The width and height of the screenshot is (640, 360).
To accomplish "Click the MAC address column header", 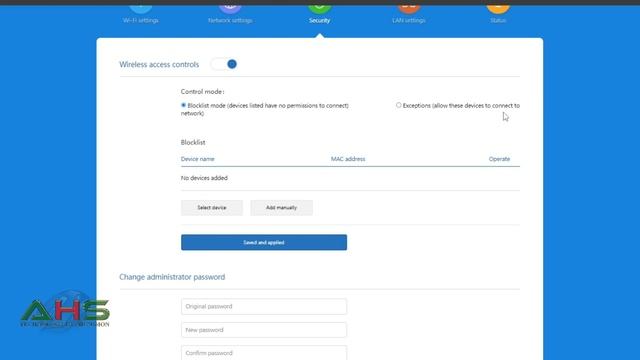I will (348, 159).
